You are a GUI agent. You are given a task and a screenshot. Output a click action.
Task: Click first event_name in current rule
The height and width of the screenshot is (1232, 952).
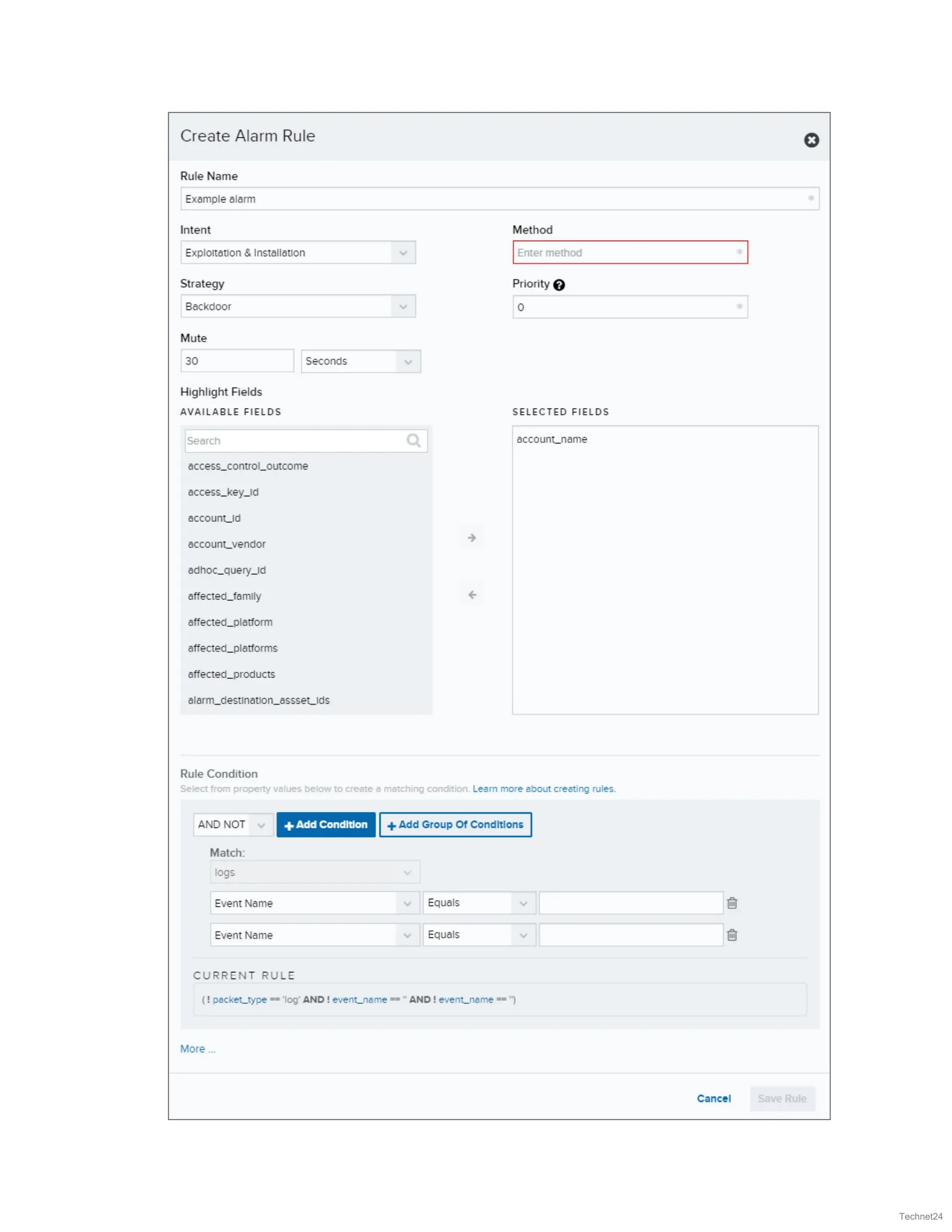pyautogui.click(x=359, y=1000)
